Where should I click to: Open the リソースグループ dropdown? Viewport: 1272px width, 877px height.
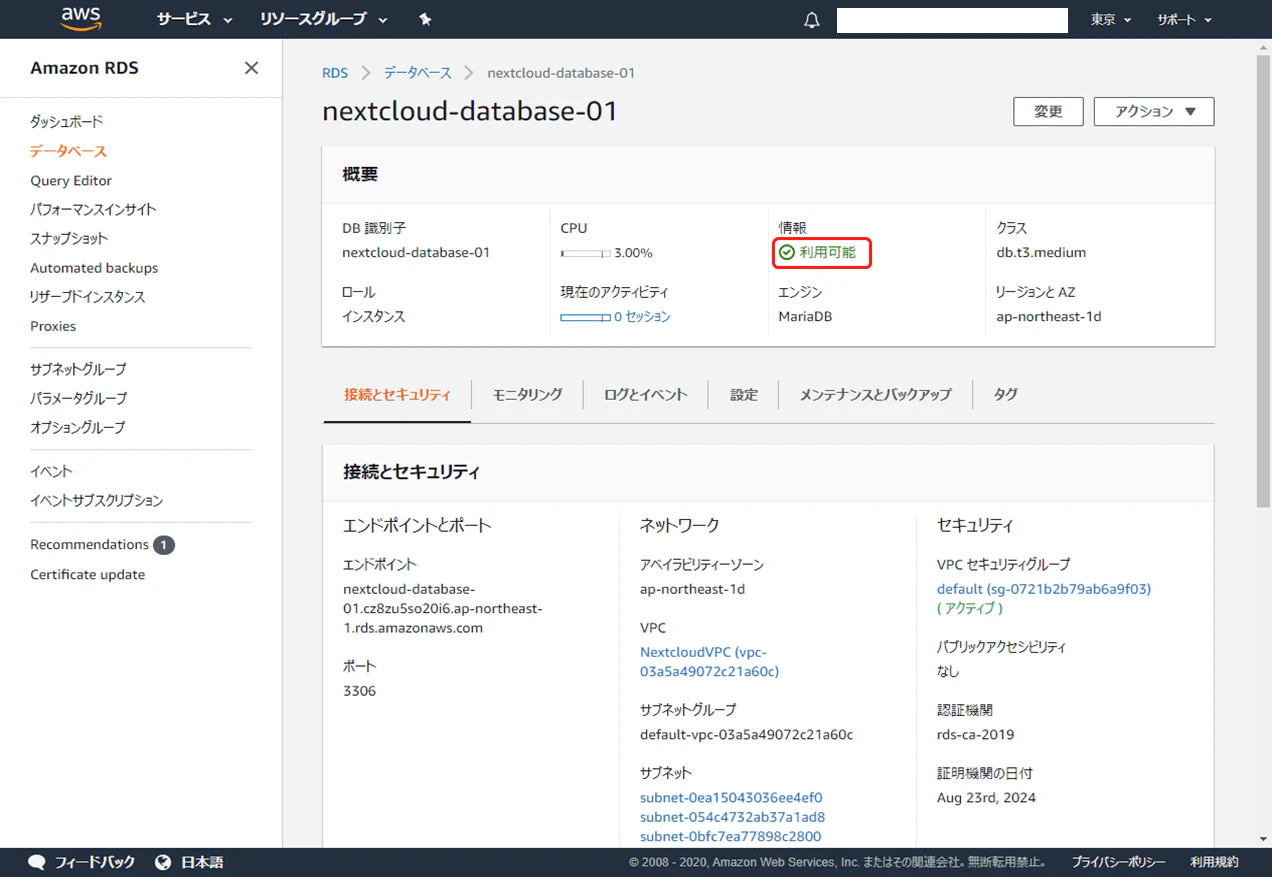326,20
